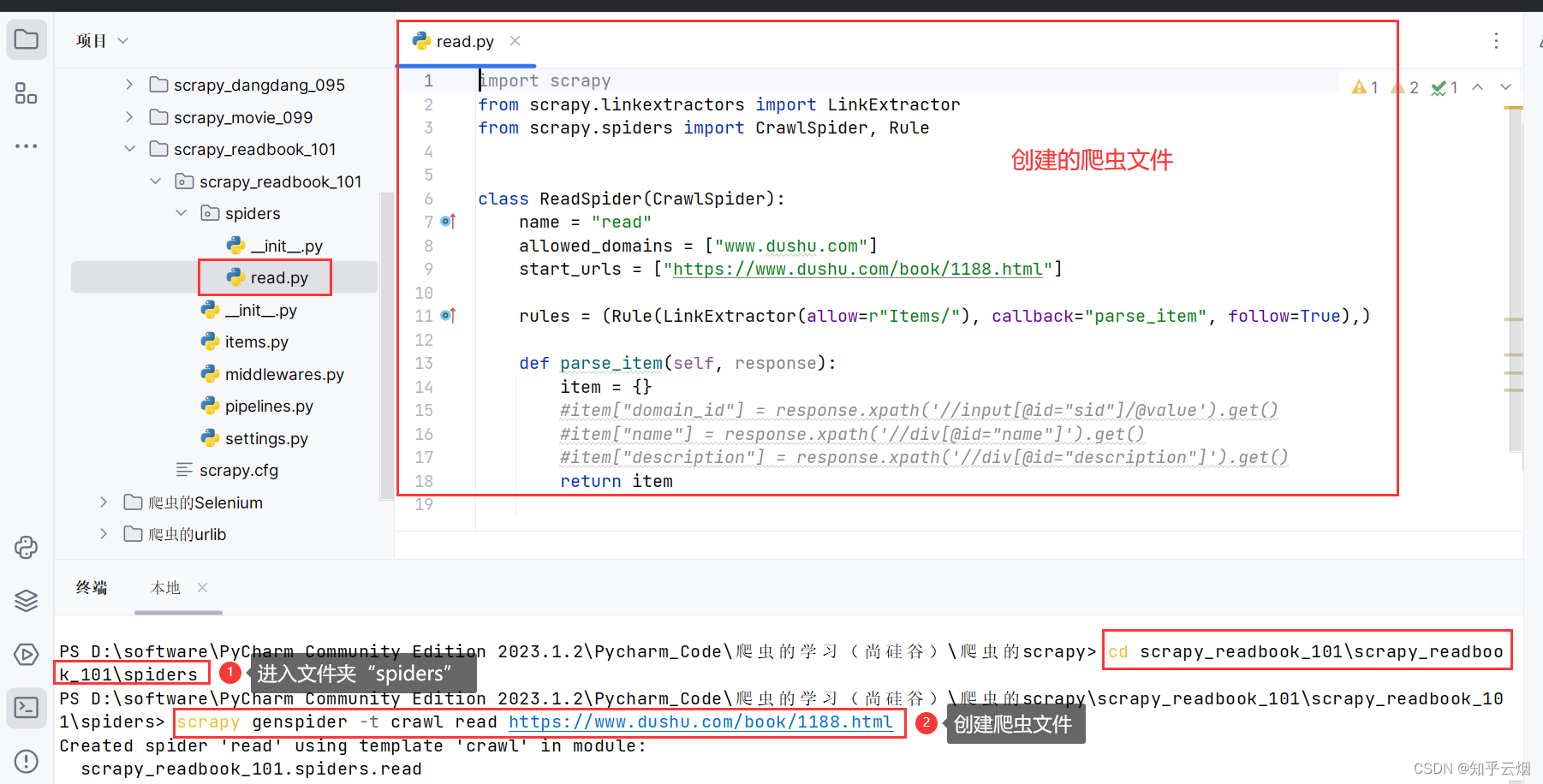
Task: Click 'class ReadSpider(CrawlSpider):' line
Action: [x=631, y=199]
